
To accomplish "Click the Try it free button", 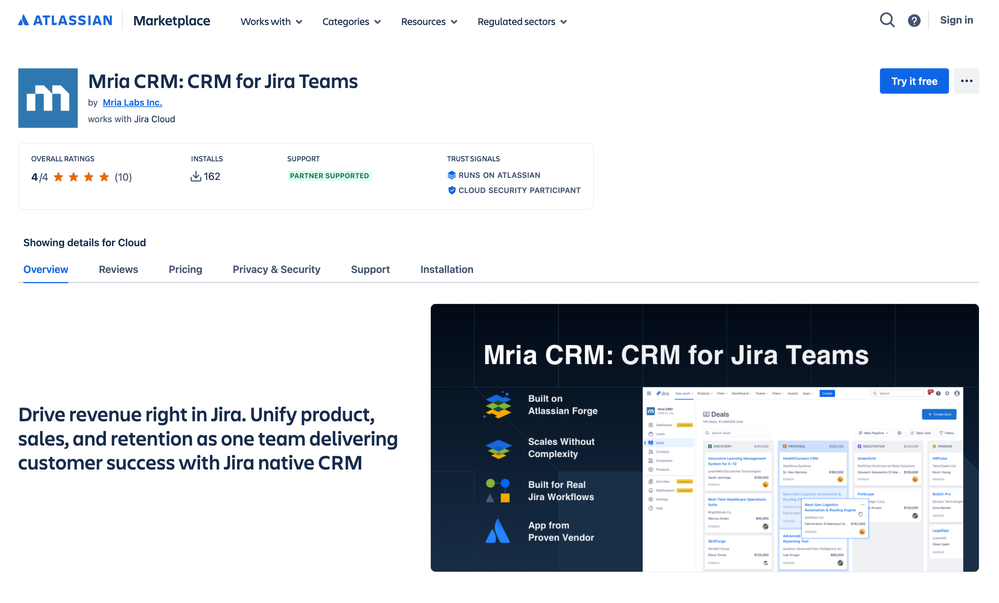I will pos(913,81).
